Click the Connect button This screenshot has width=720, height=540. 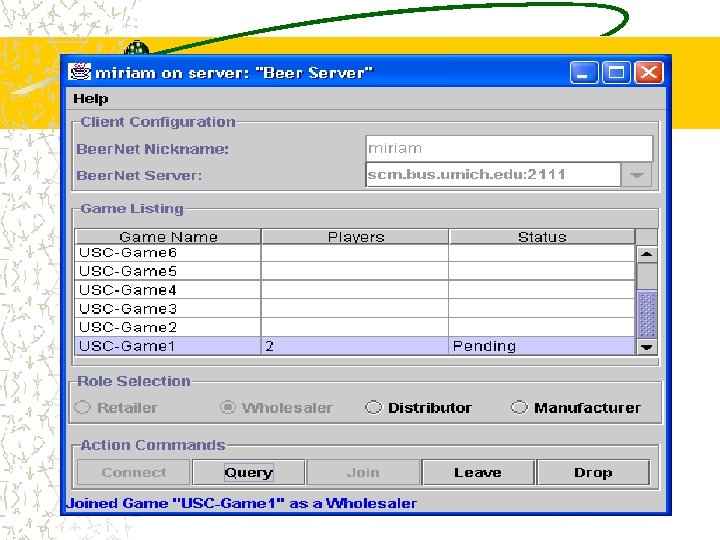(x=133, y=472)
